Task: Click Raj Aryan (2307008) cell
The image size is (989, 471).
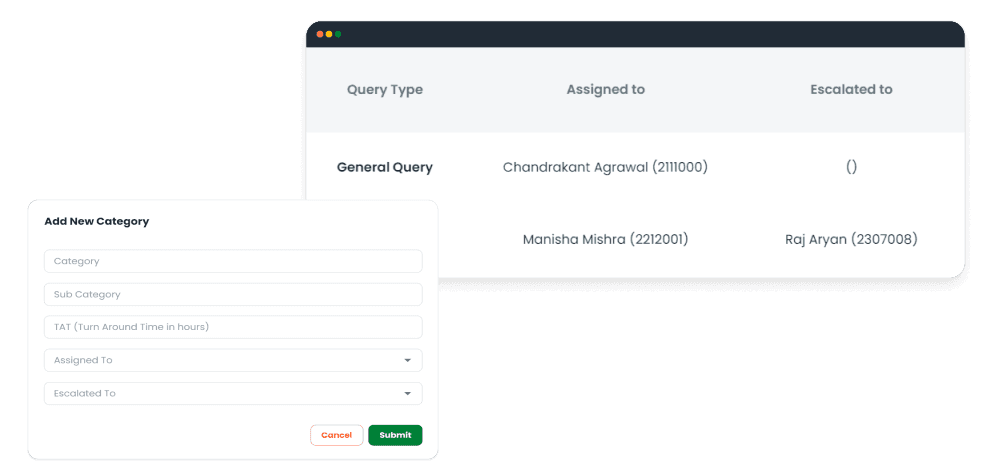Action: point(851,240)
